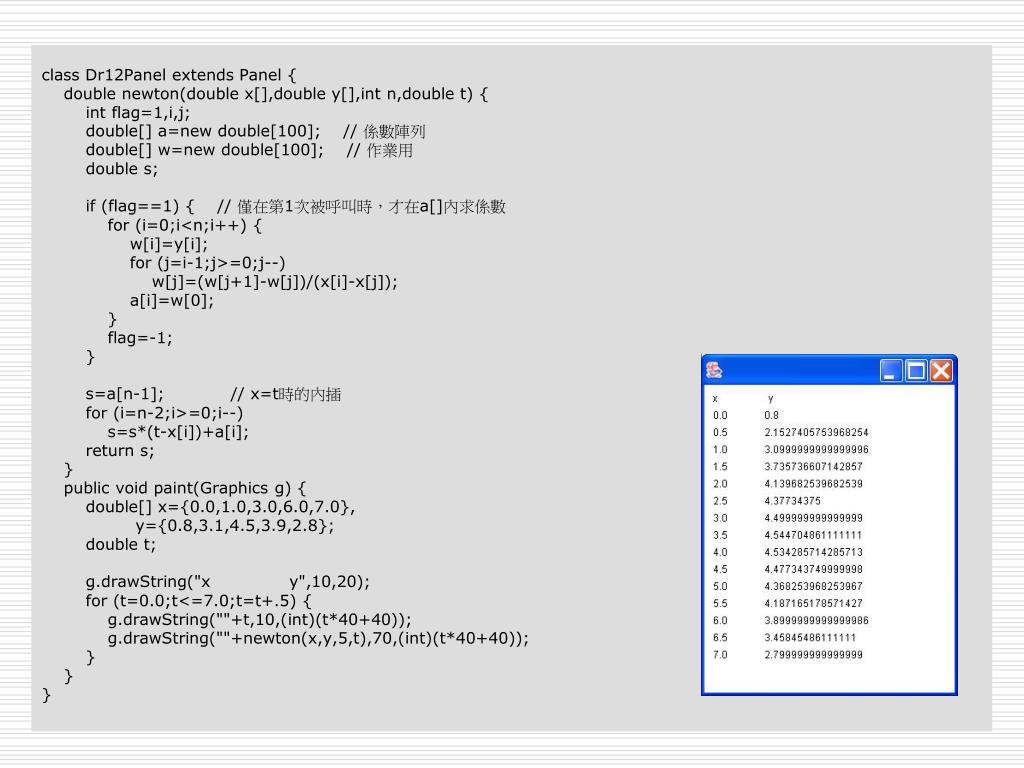This screenshot has width=1024, height=768.
Task: Select the value 3.0999999999999996
Action: click(x=816, y=449)
